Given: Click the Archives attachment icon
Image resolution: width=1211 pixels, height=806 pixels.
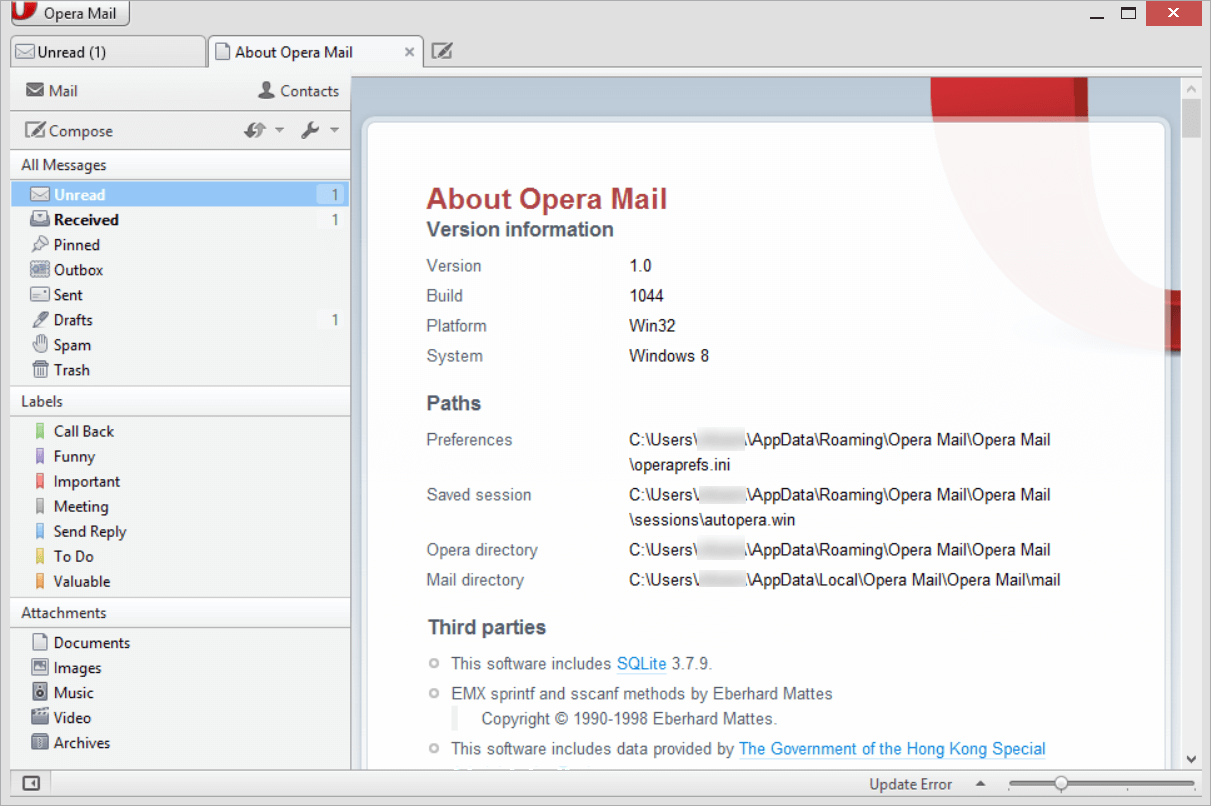Looking at the screenshot, I should [x=40, y=742].
